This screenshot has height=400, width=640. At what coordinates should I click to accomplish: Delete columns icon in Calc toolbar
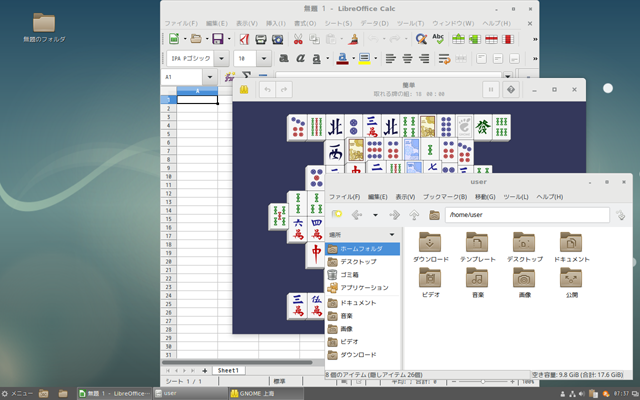pos(508,39)
